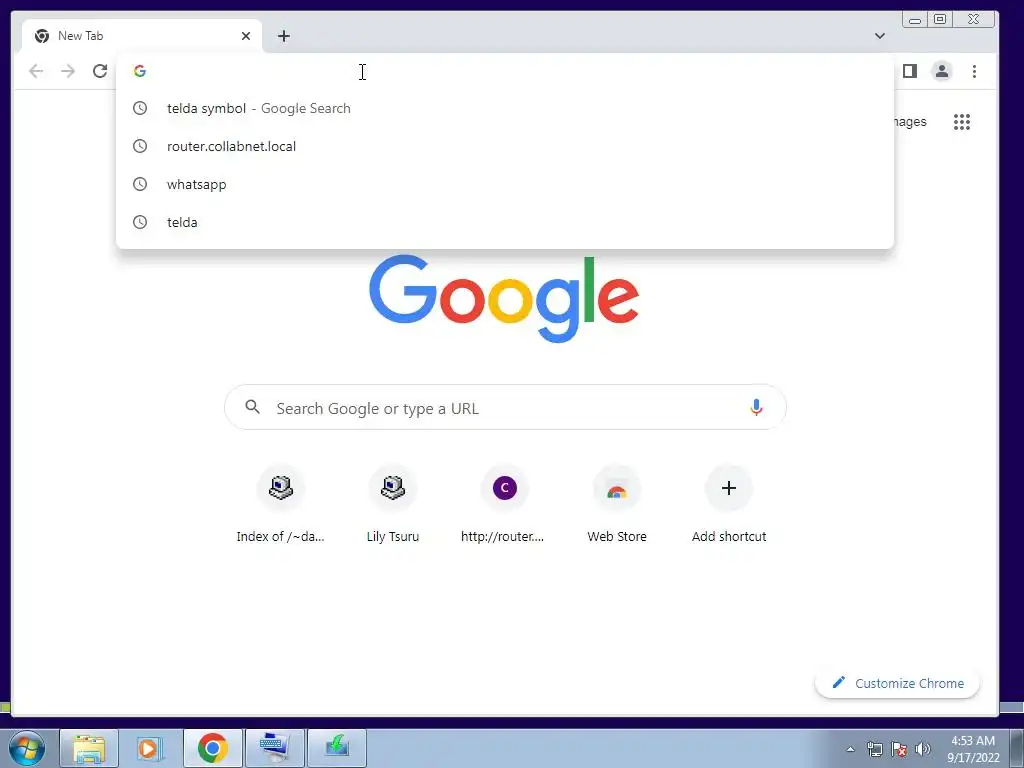Open the profile avatar icon
1024x768 pixels.
point(942,71)
